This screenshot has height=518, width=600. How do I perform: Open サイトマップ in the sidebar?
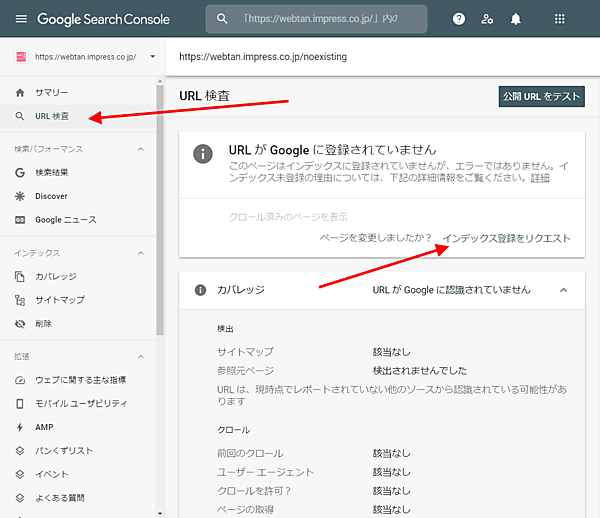[60, 300]
